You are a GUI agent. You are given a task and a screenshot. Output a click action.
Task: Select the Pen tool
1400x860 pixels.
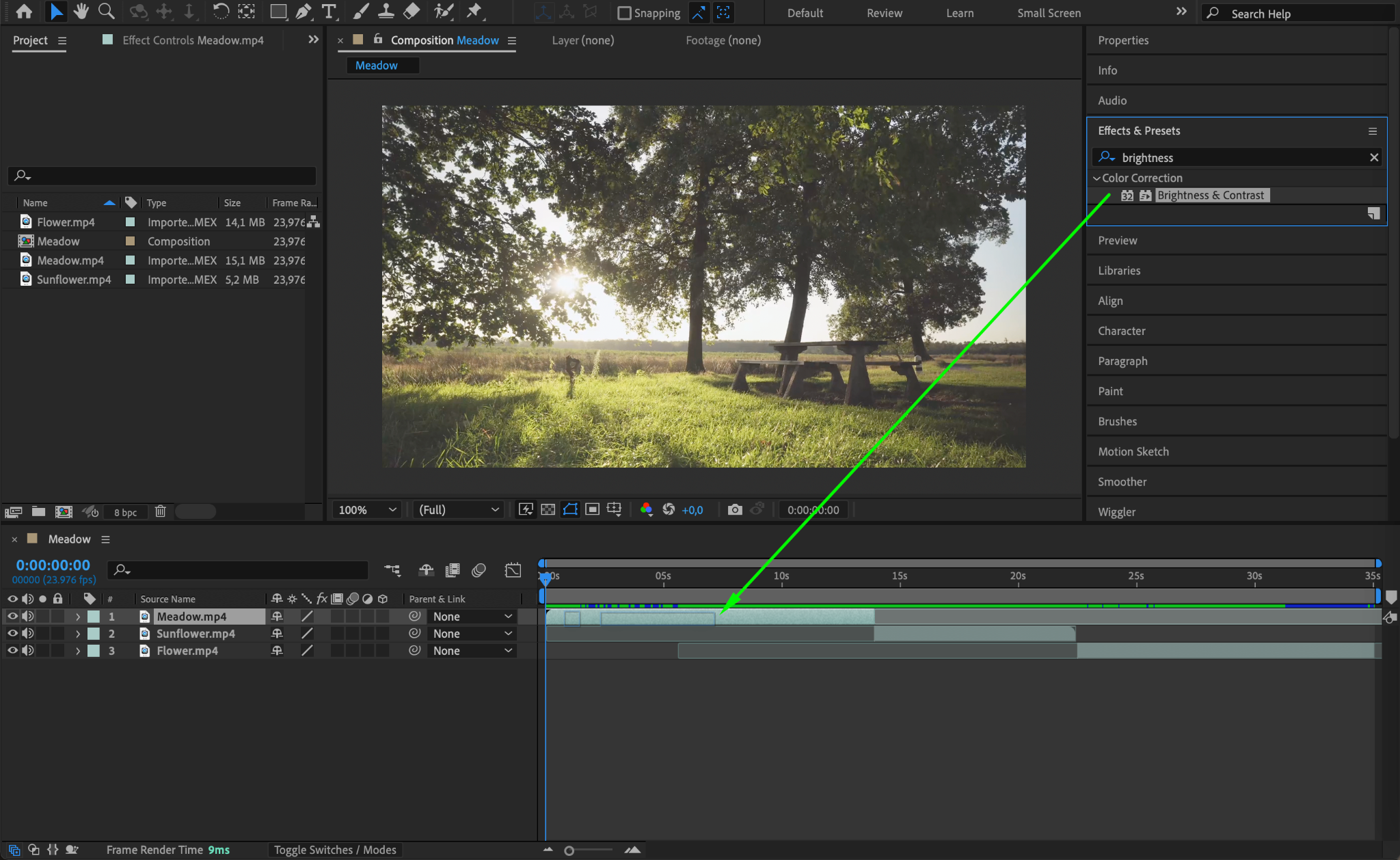(x=304, y=11)
